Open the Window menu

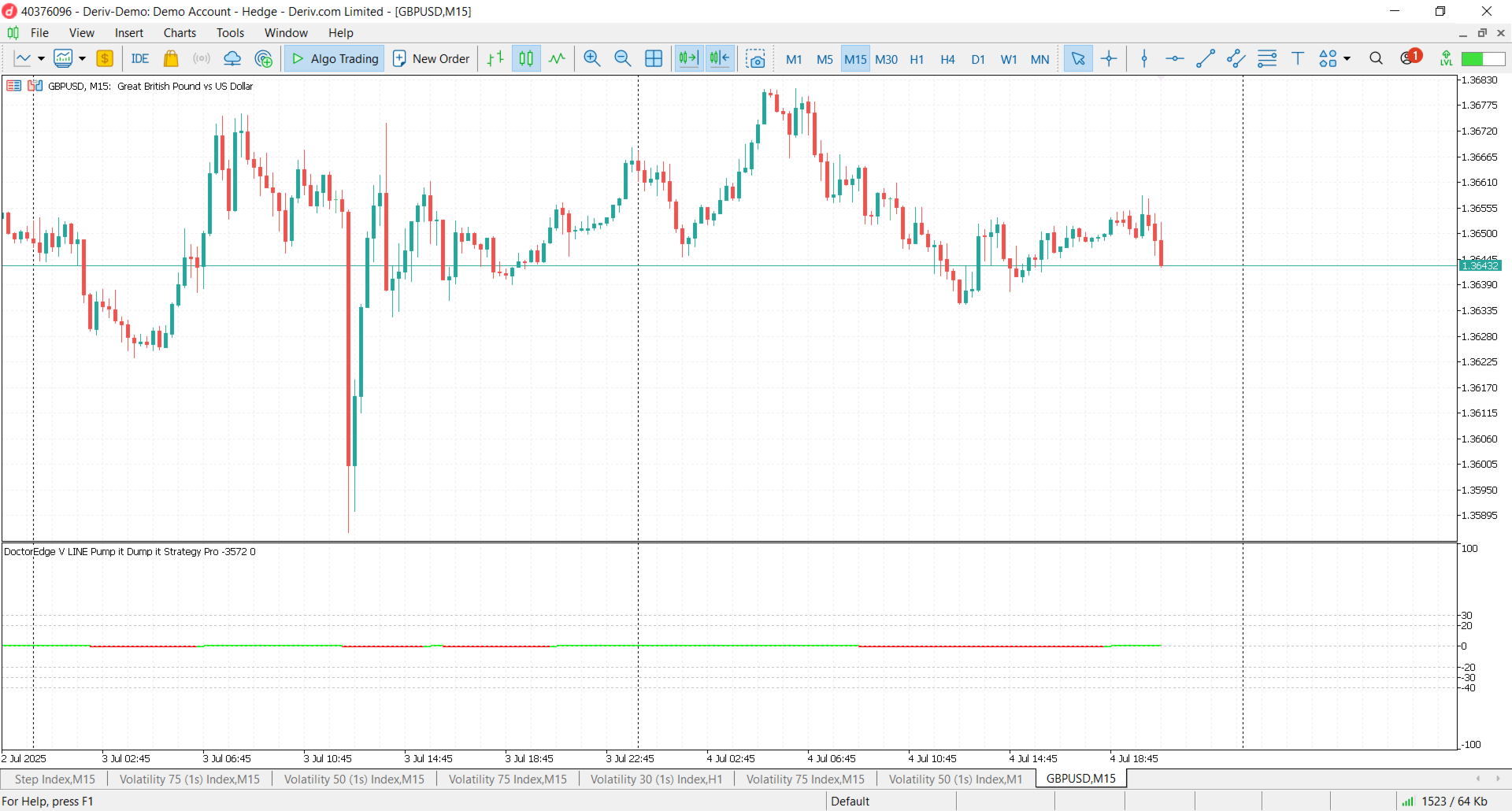coord(286,32)
